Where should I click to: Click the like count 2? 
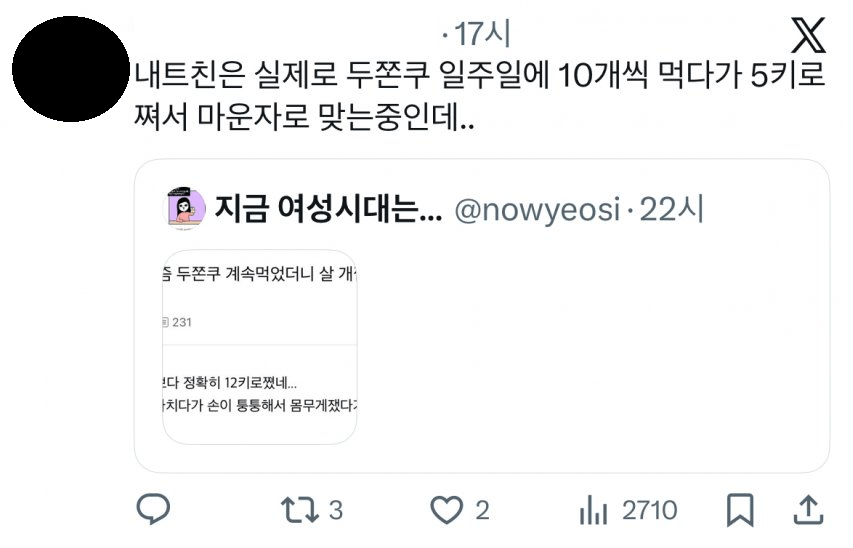(x=482, y=510)
